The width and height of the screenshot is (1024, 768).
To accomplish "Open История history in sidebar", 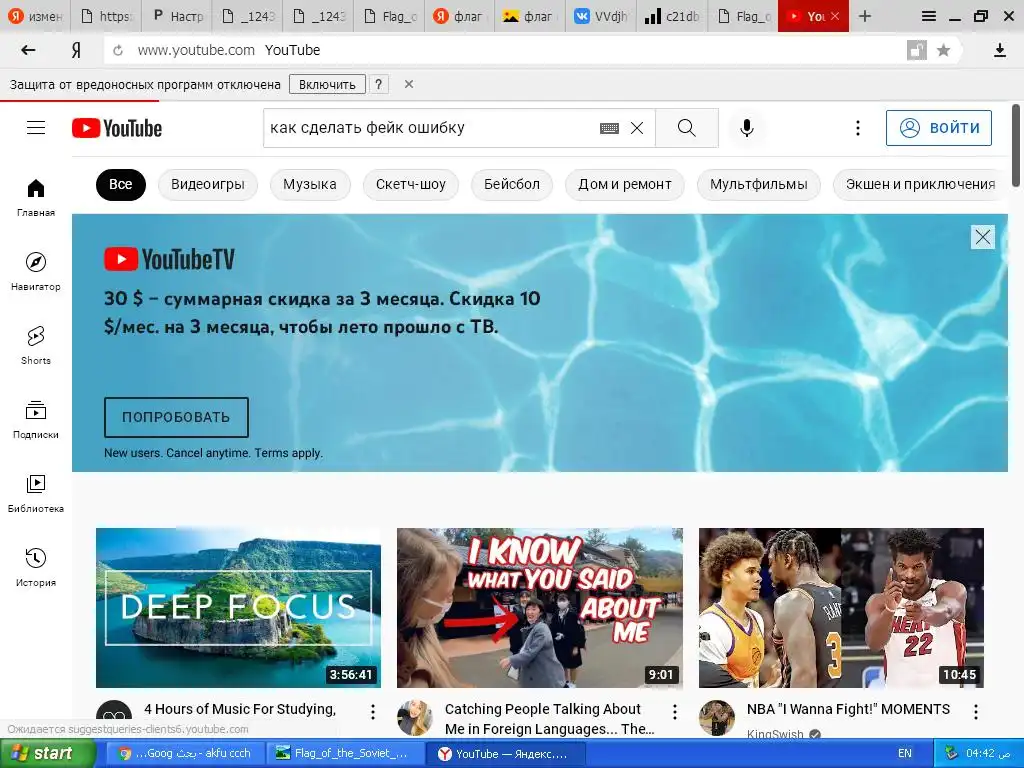I will pos(36,567).
